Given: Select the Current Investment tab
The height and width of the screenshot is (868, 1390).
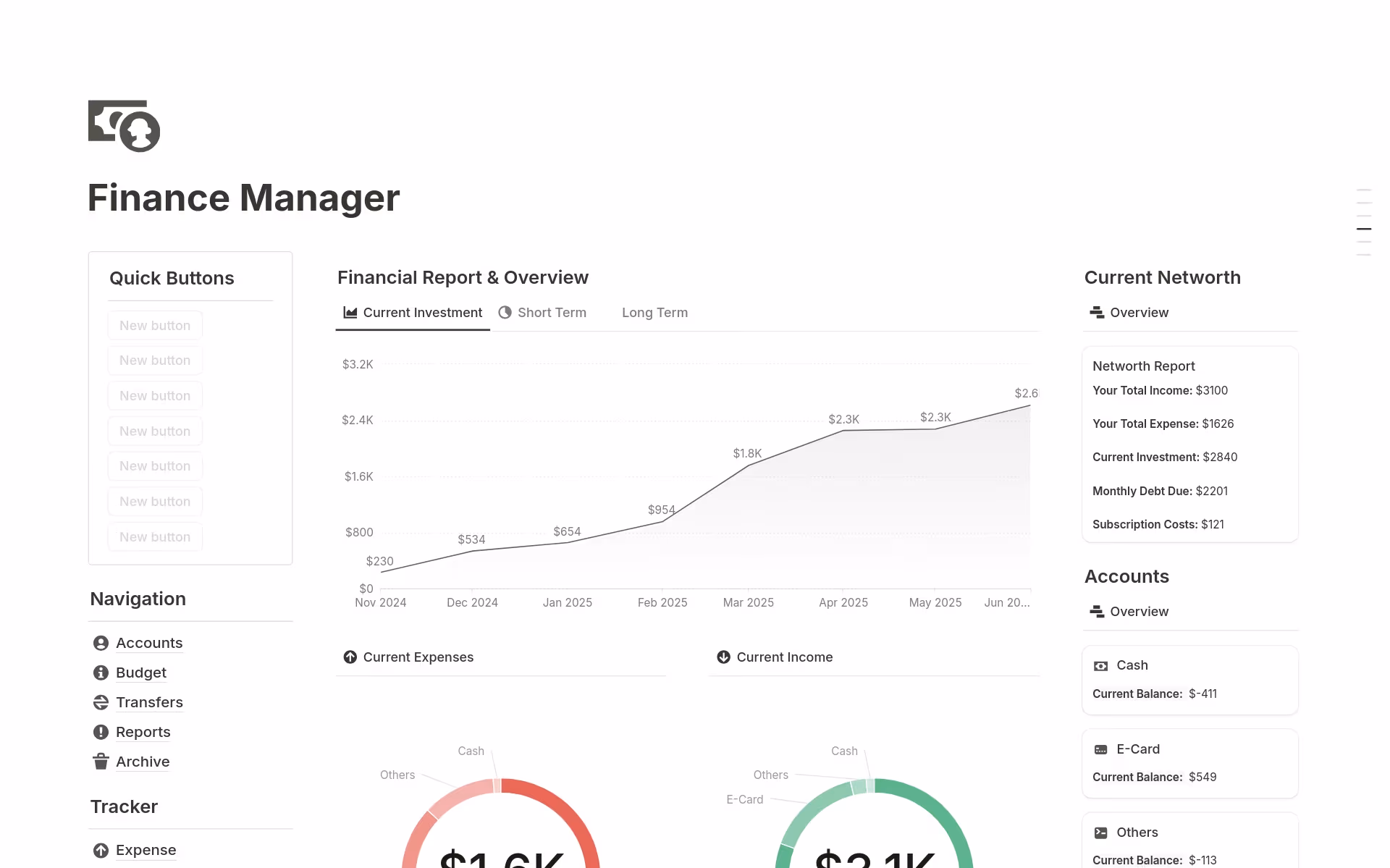Looking at the screenshot, I should pos(413,313).
